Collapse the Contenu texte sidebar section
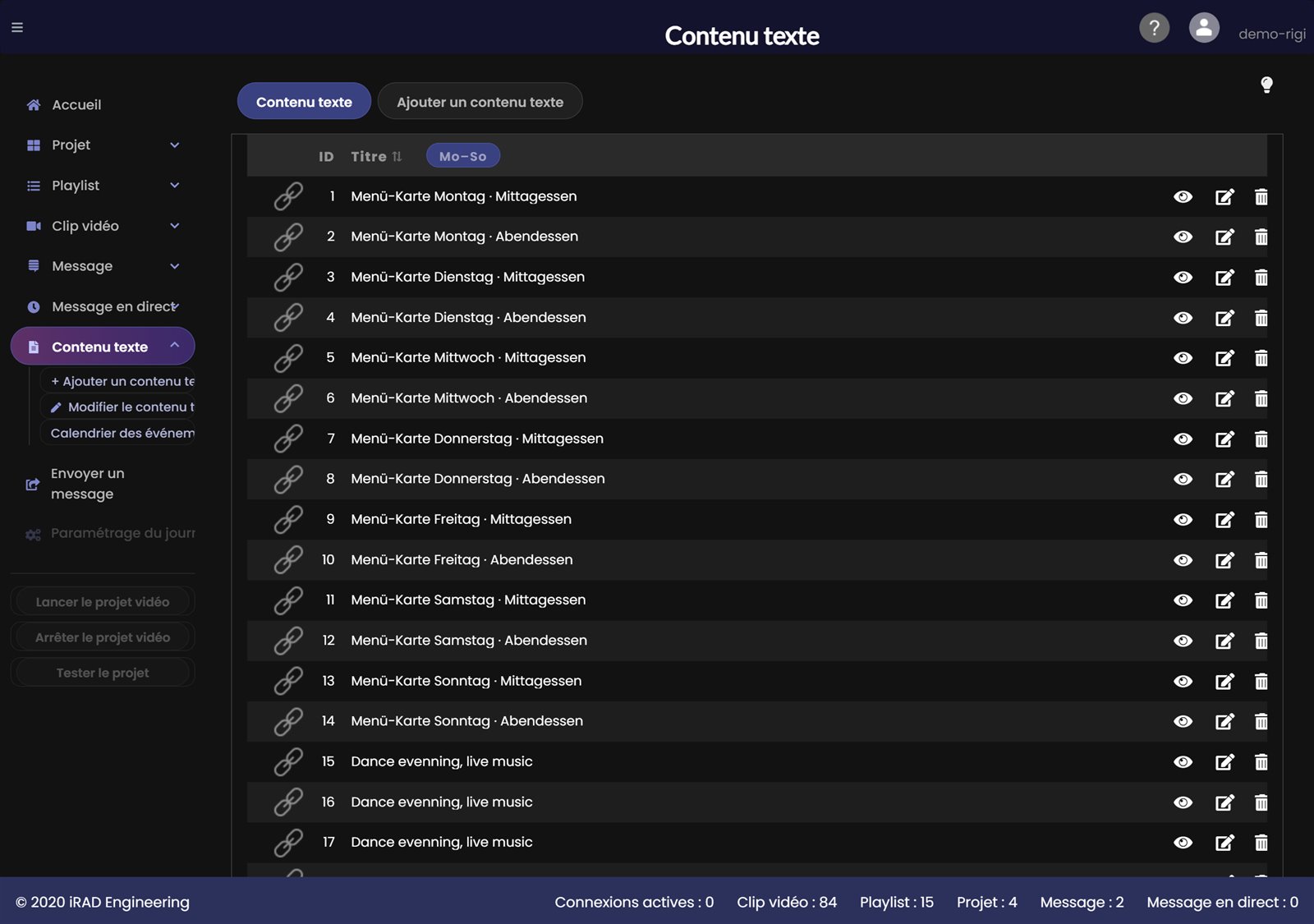The height and width of the screenshot is (924, 1314). [x=103, y=347]
